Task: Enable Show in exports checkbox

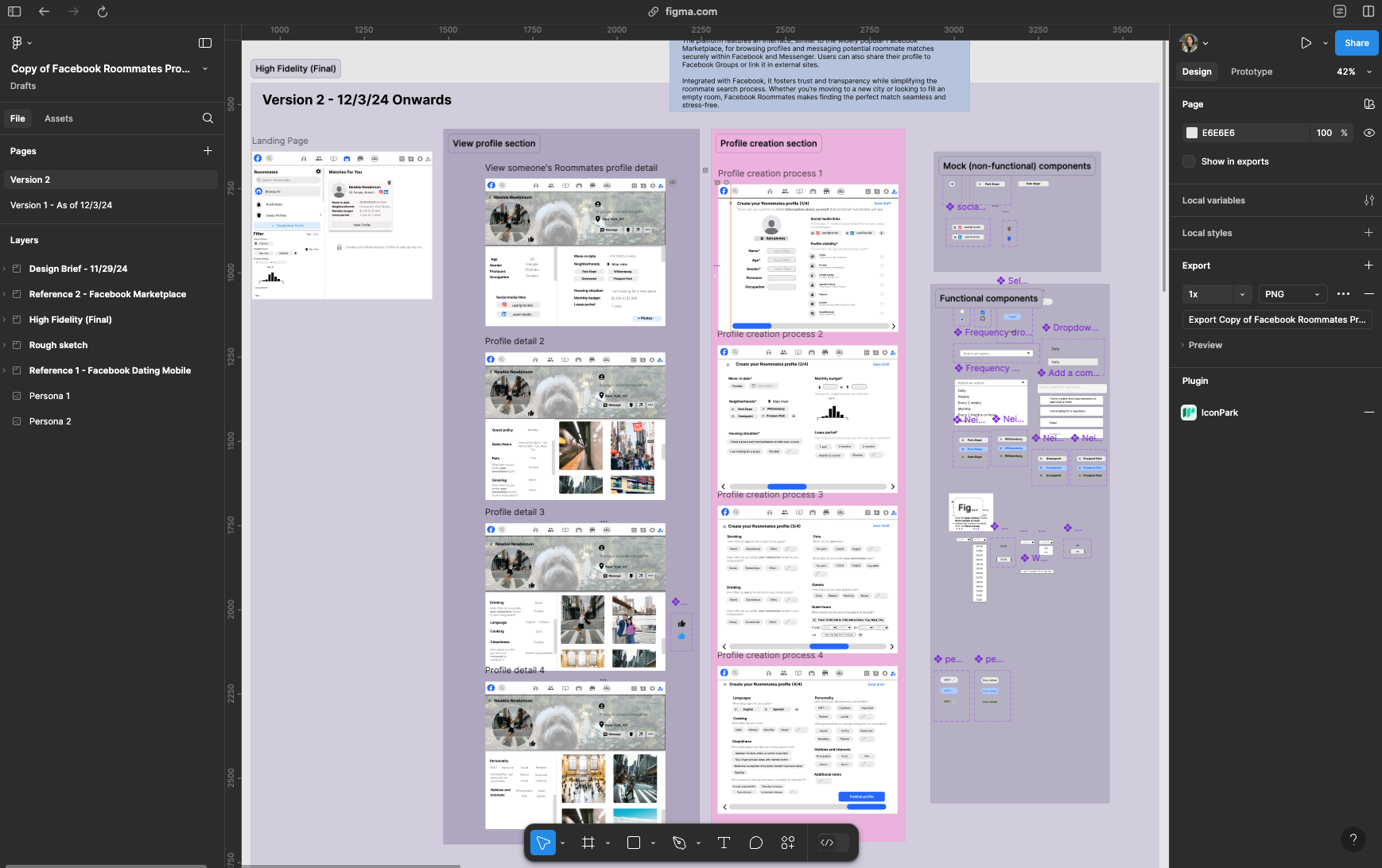Action: pos(1189,161)
